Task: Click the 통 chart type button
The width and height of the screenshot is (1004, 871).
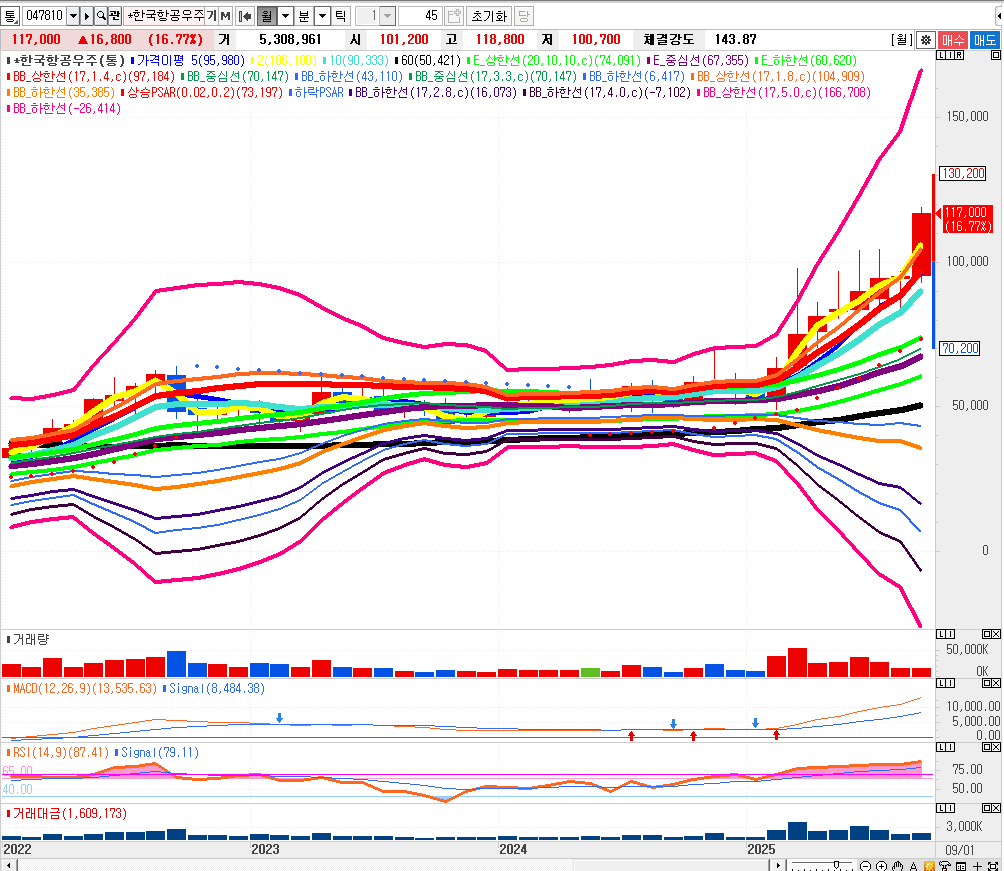Action: [x=11, y=16]
